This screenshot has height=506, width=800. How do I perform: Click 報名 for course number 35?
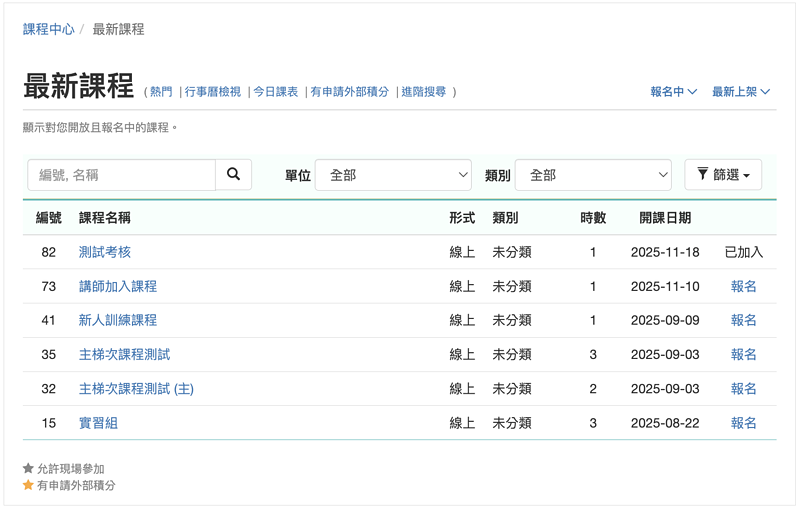coord(743,355)
